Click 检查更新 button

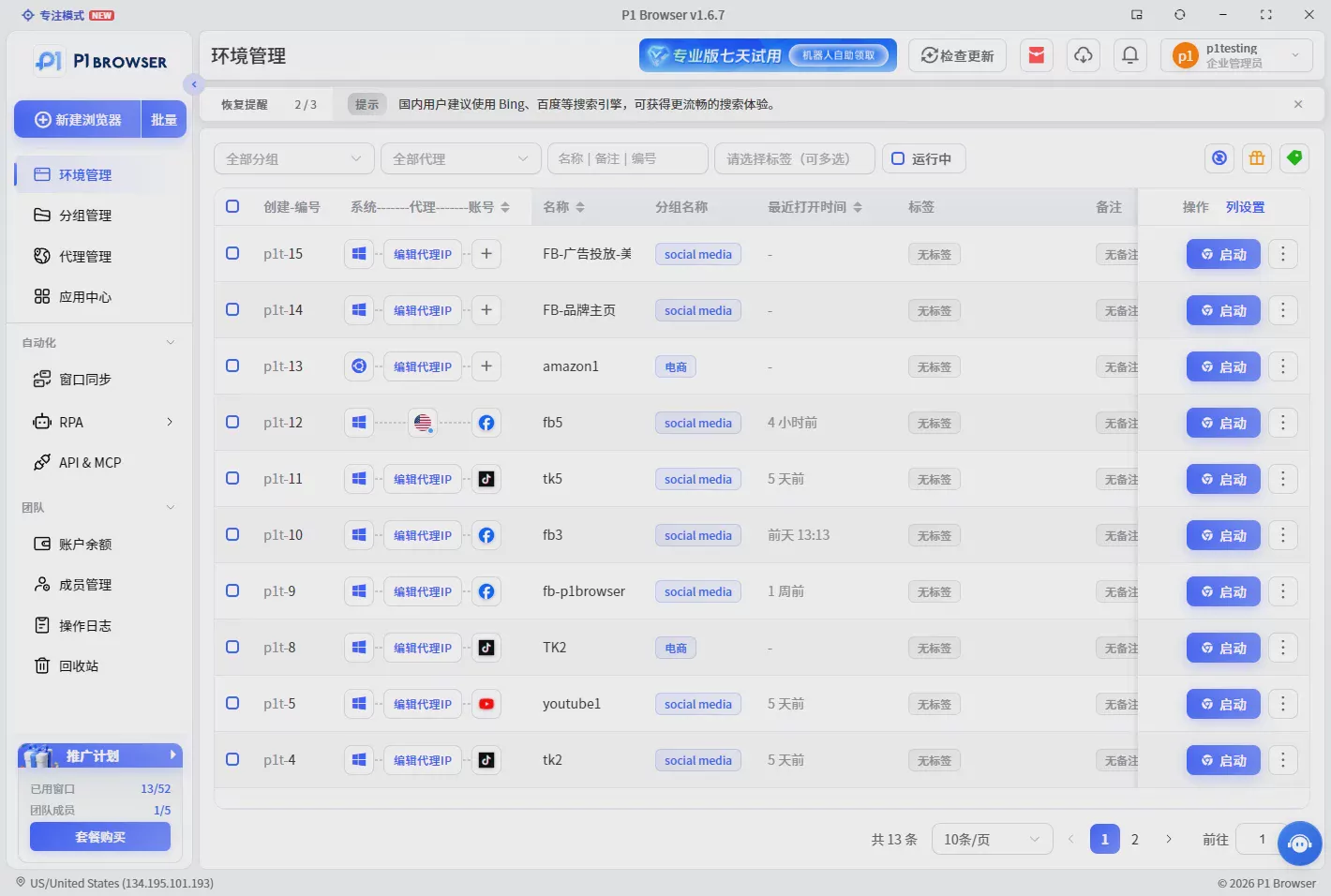957,55
